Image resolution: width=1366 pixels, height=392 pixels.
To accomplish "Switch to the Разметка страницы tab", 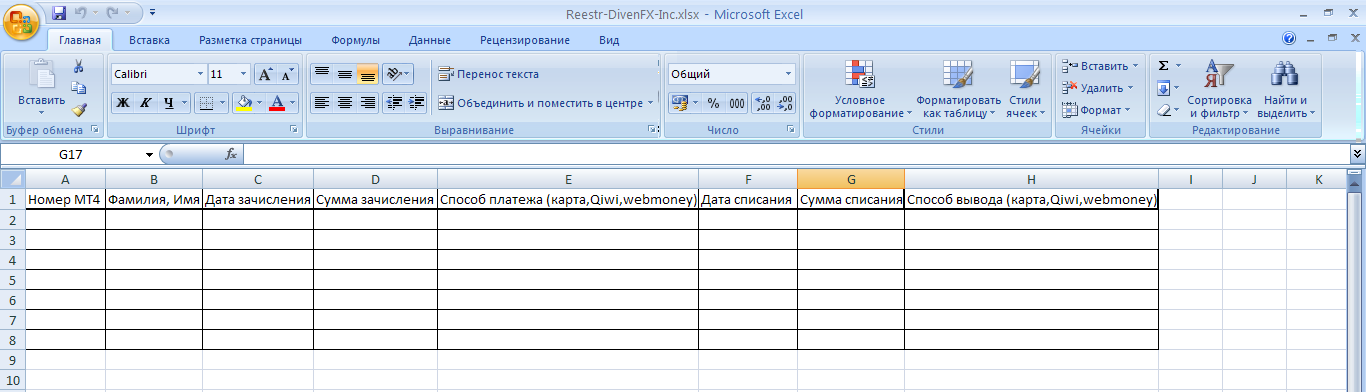I will 250,40.
